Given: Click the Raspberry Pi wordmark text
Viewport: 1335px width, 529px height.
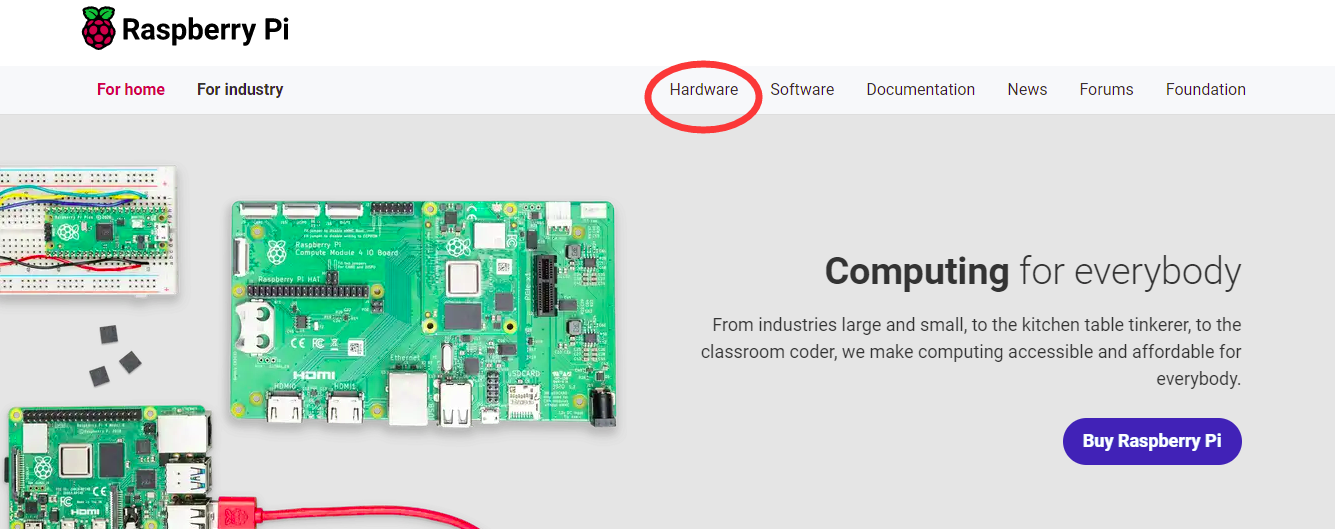Looking at the screenshot, I should (x=206, y=30).
